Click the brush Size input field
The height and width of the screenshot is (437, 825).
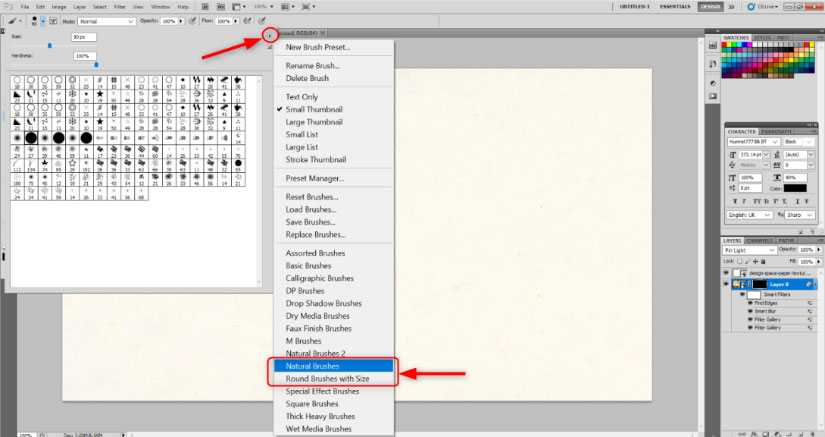(84, 37)
